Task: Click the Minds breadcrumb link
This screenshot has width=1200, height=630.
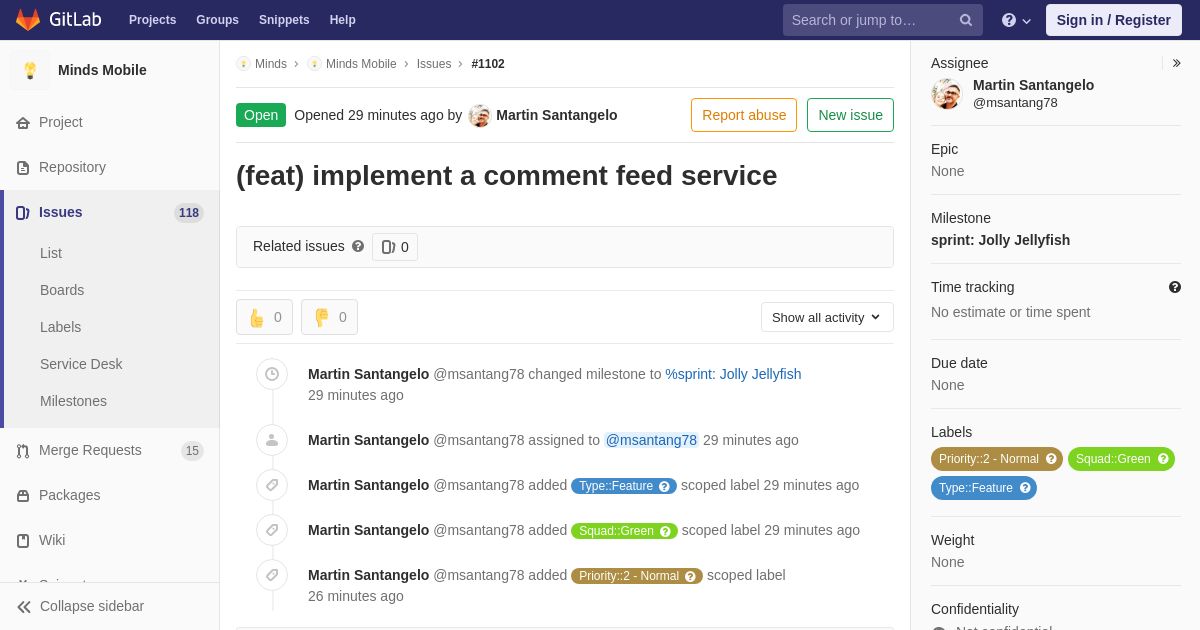Action: (x=271, y=64)
